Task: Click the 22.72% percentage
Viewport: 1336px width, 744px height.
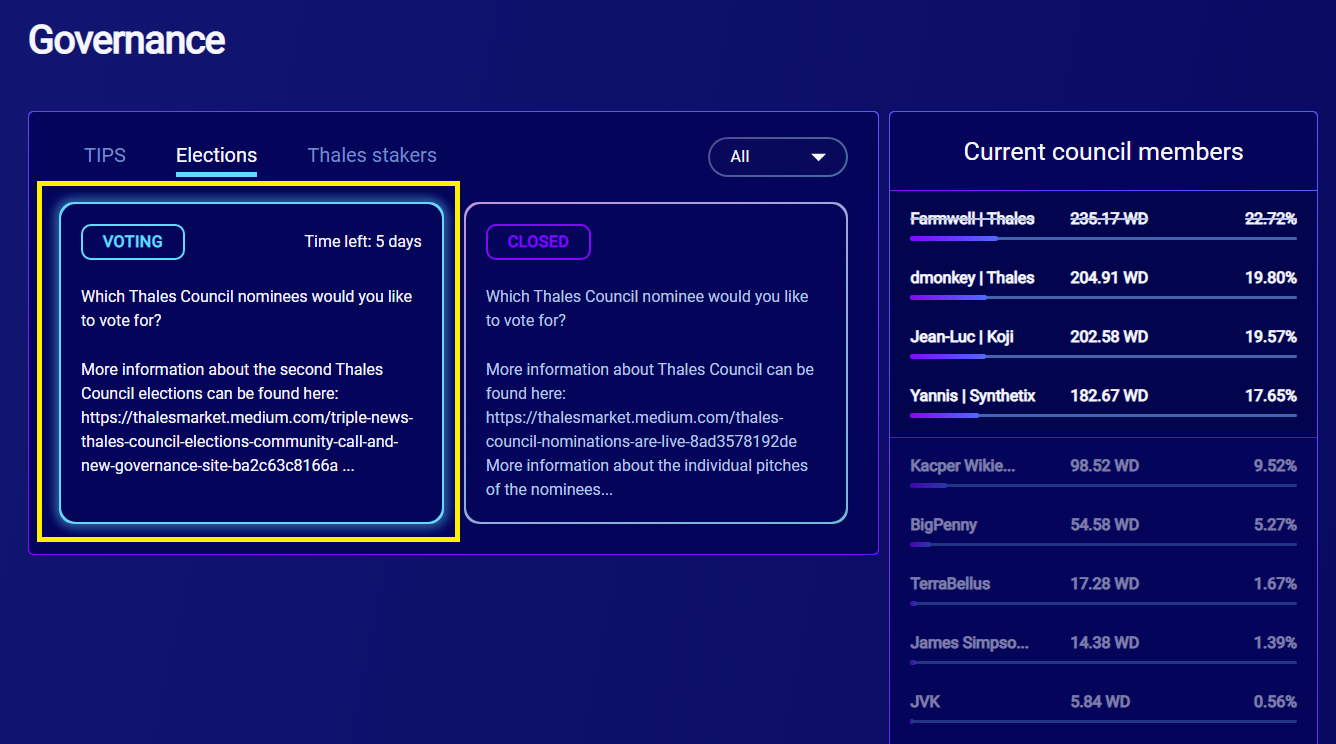Action: [x=1271, y=219]
